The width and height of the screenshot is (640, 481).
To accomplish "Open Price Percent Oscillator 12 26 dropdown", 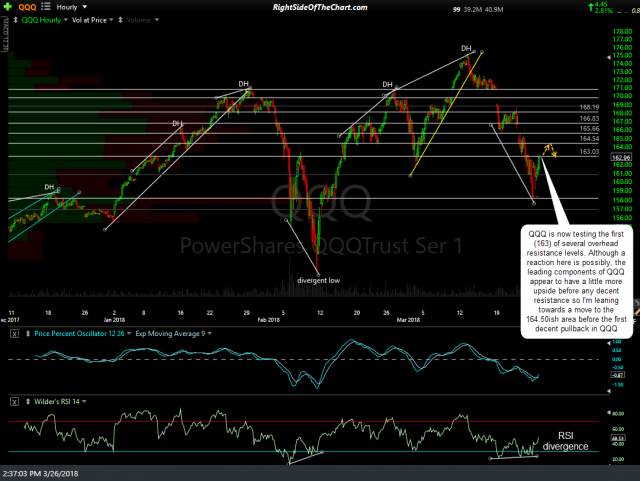I will pyautogui.click(x=129, y=334).
